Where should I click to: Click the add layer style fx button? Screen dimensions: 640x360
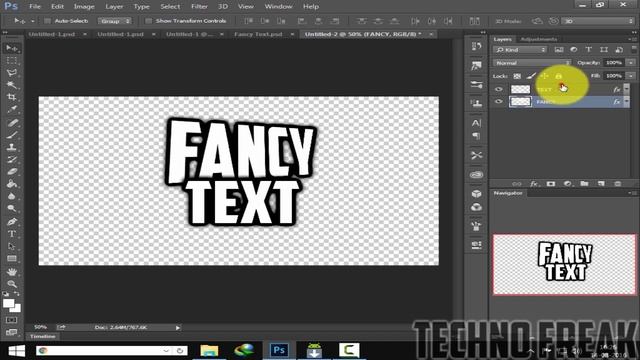(x=534, y=184)
